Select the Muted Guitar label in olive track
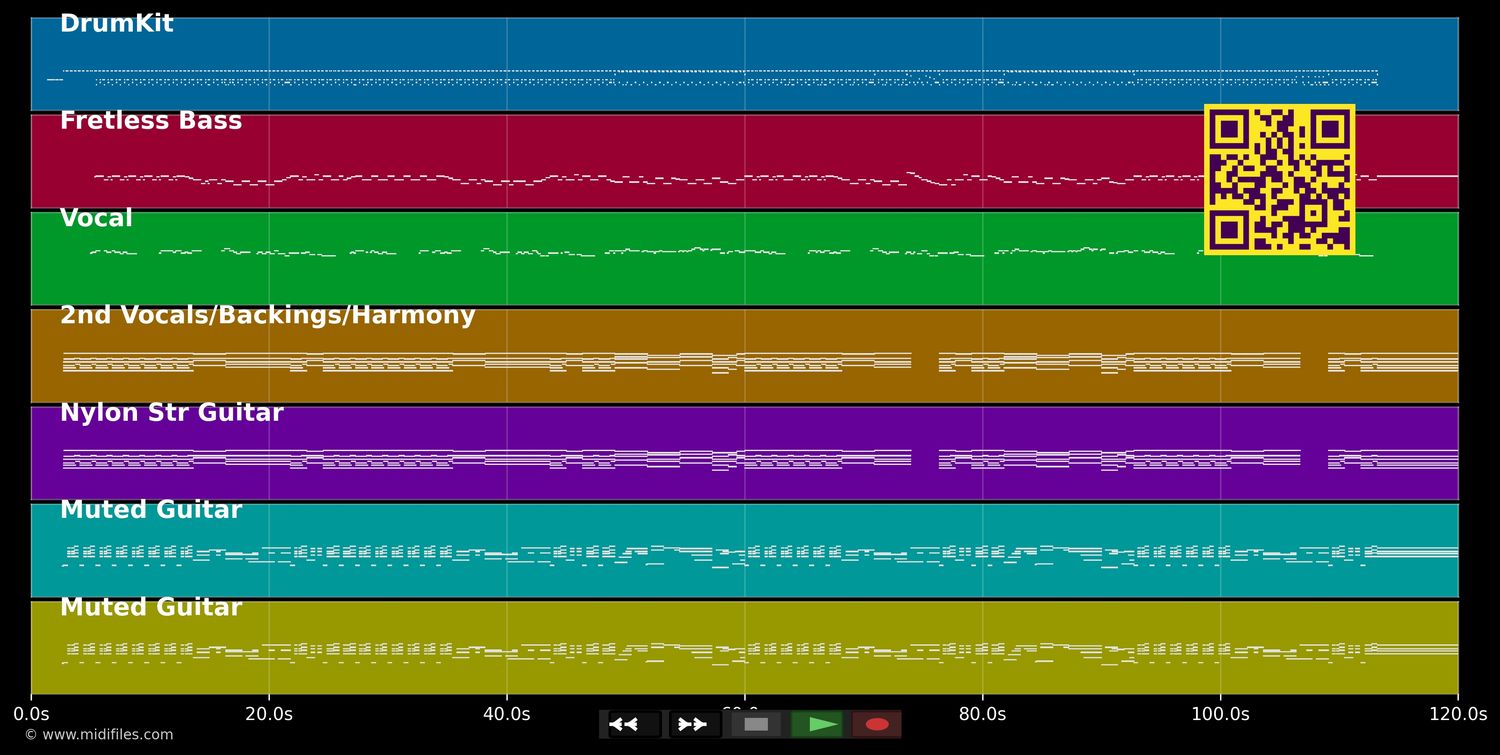 (x=151, y=608)
